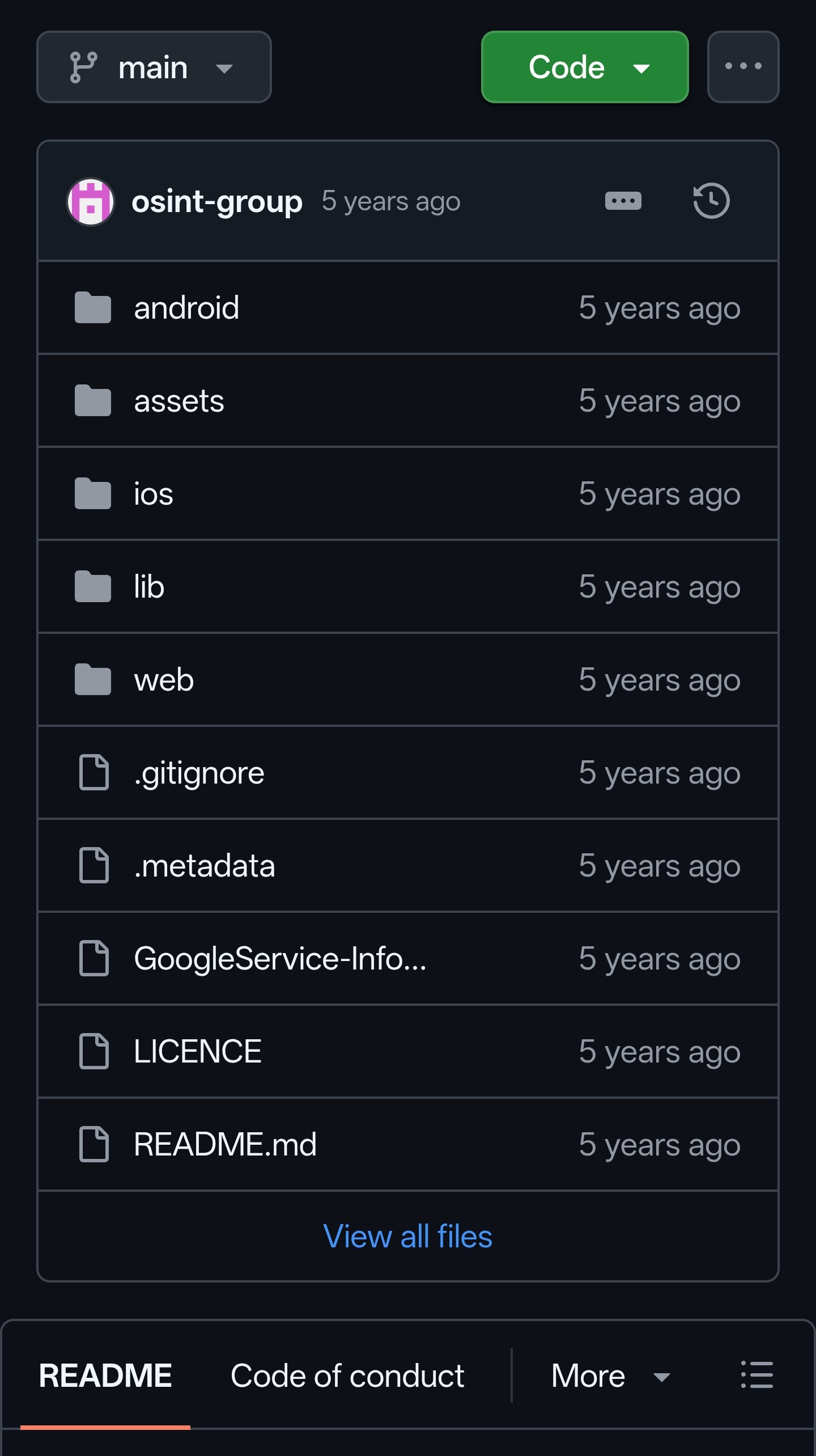Expand commit message ellipsis icon
Screen dimensions: 816x1456
tap(623, 201)
